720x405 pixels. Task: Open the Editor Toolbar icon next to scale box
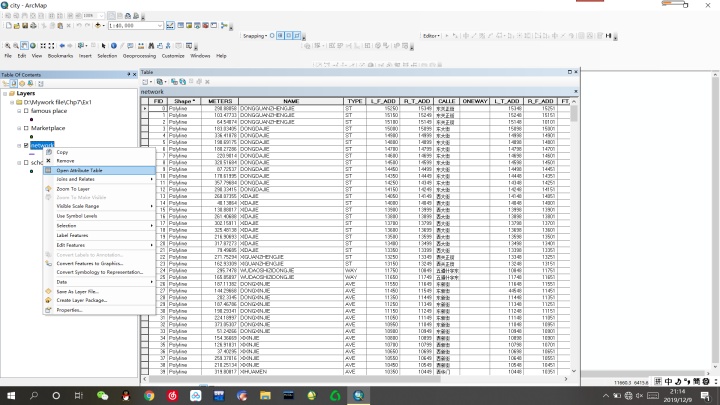point(170,26)
